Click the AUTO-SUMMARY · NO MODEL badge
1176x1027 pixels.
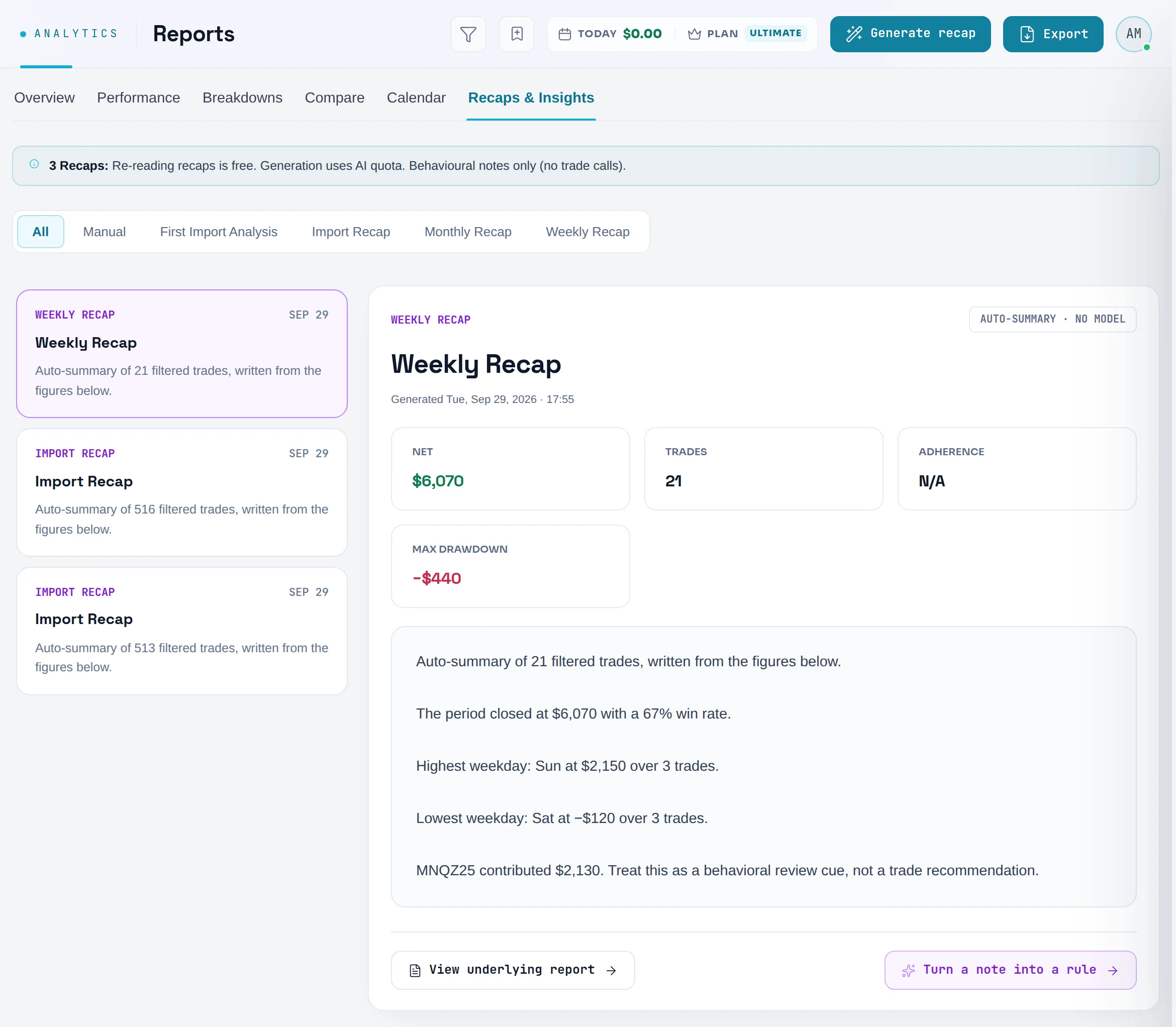(1052, 319)
